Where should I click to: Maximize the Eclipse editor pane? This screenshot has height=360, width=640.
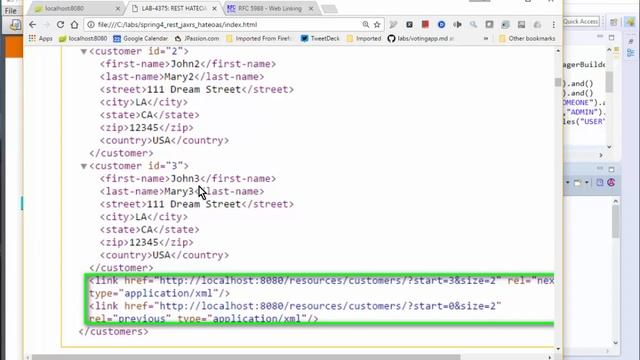[x=611, y=38]
